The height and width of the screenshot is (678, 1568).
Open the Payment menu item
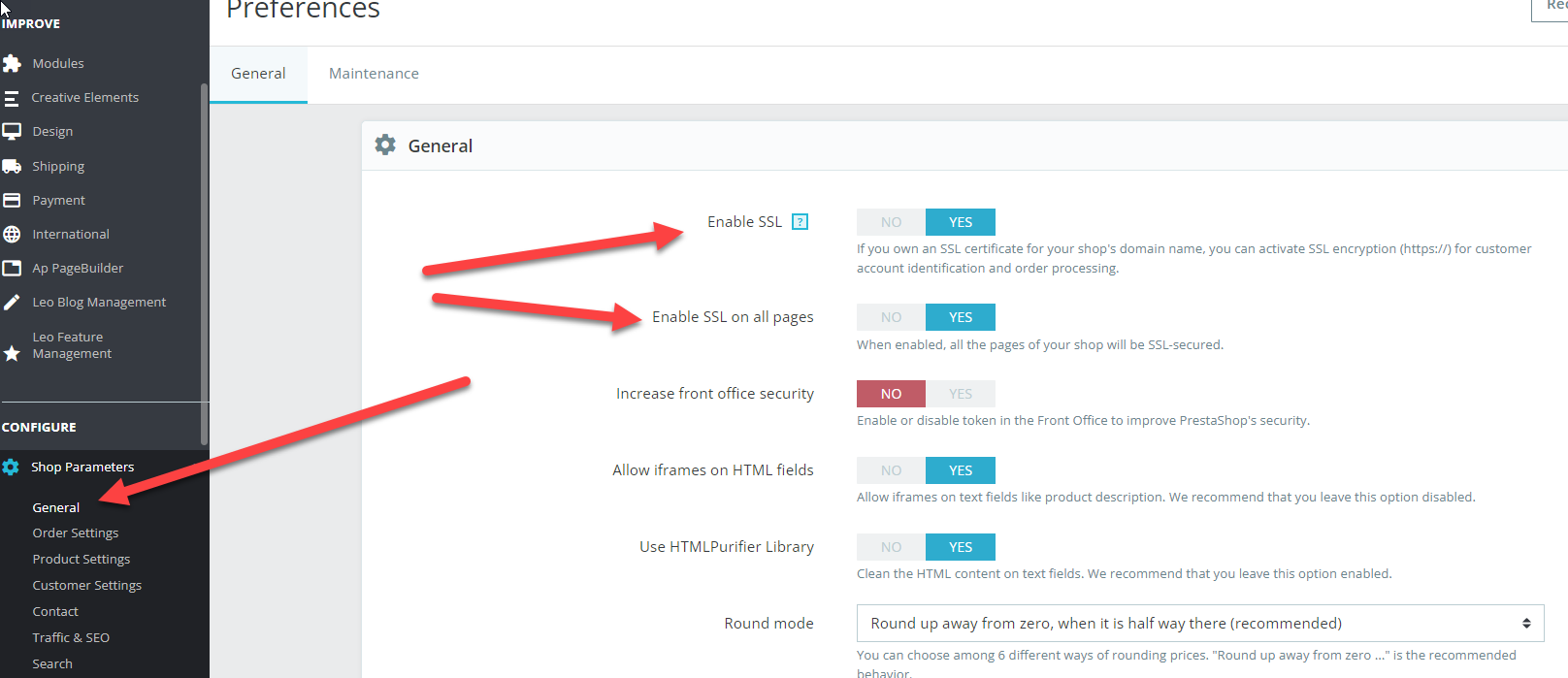click(x=58, y=200)
